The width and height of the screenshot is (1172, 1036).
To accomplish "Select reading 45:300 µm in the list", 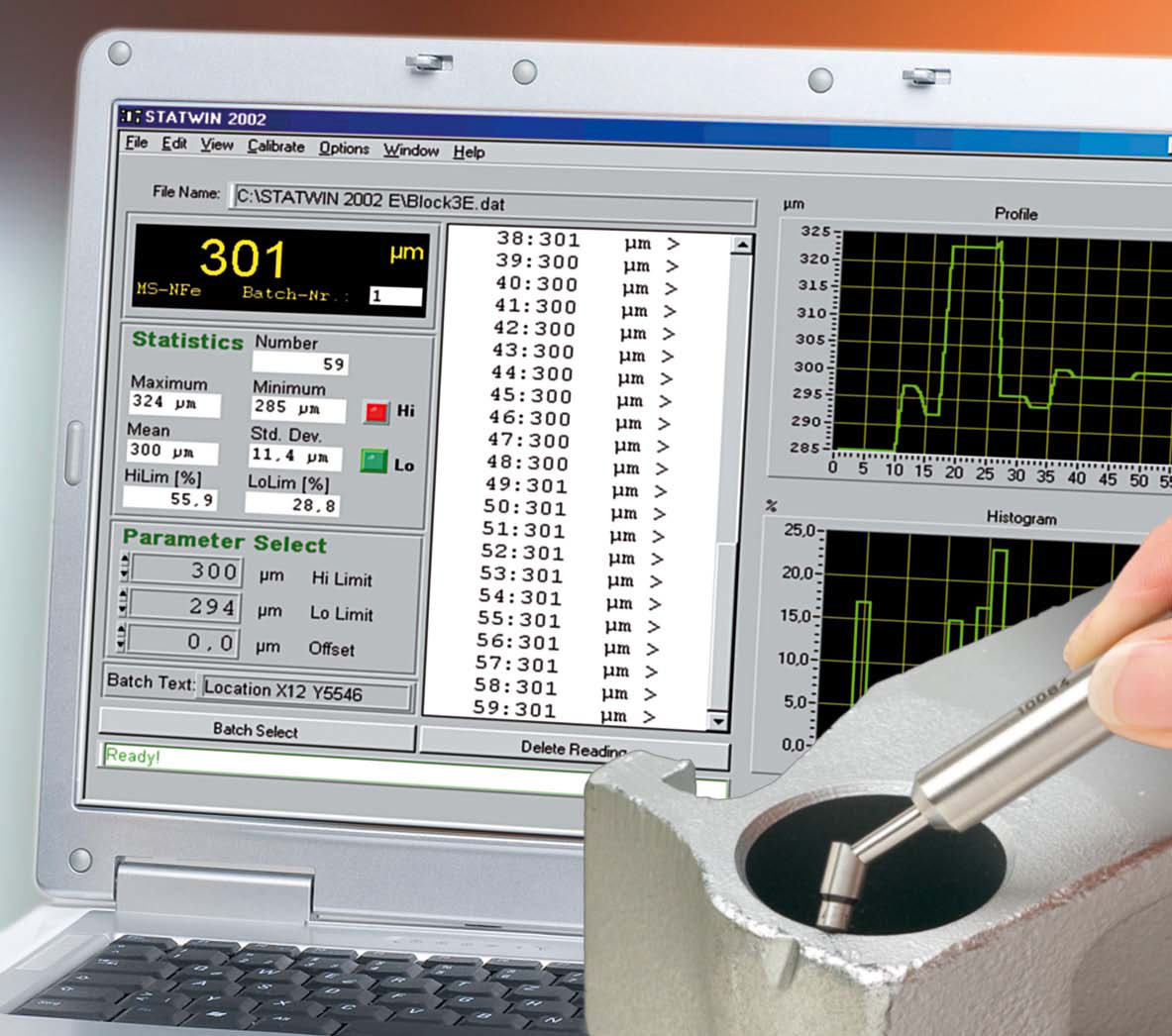I will coord(580,397).
